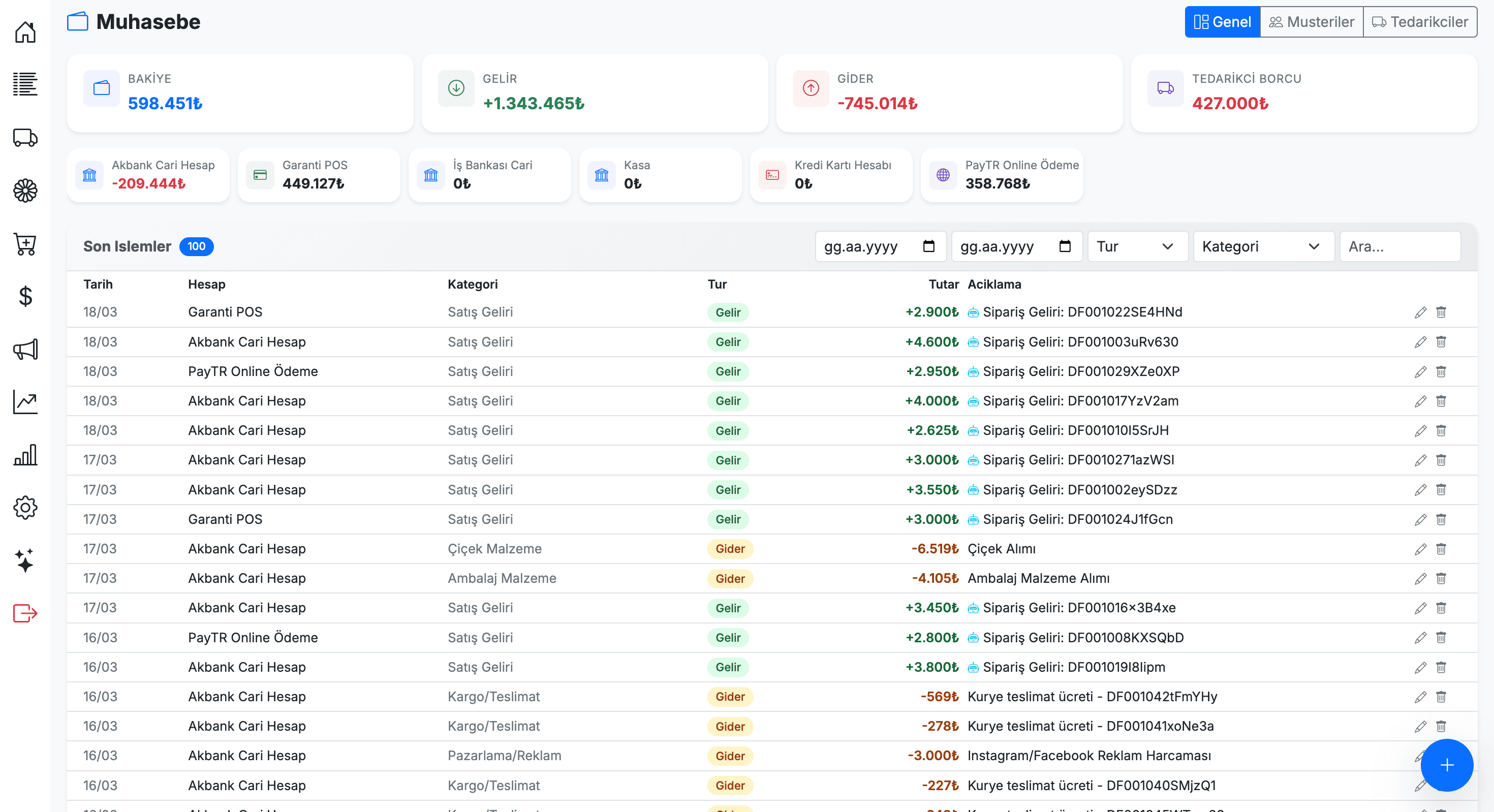Open the settings gear icon in the sidebar

(25, 508)
